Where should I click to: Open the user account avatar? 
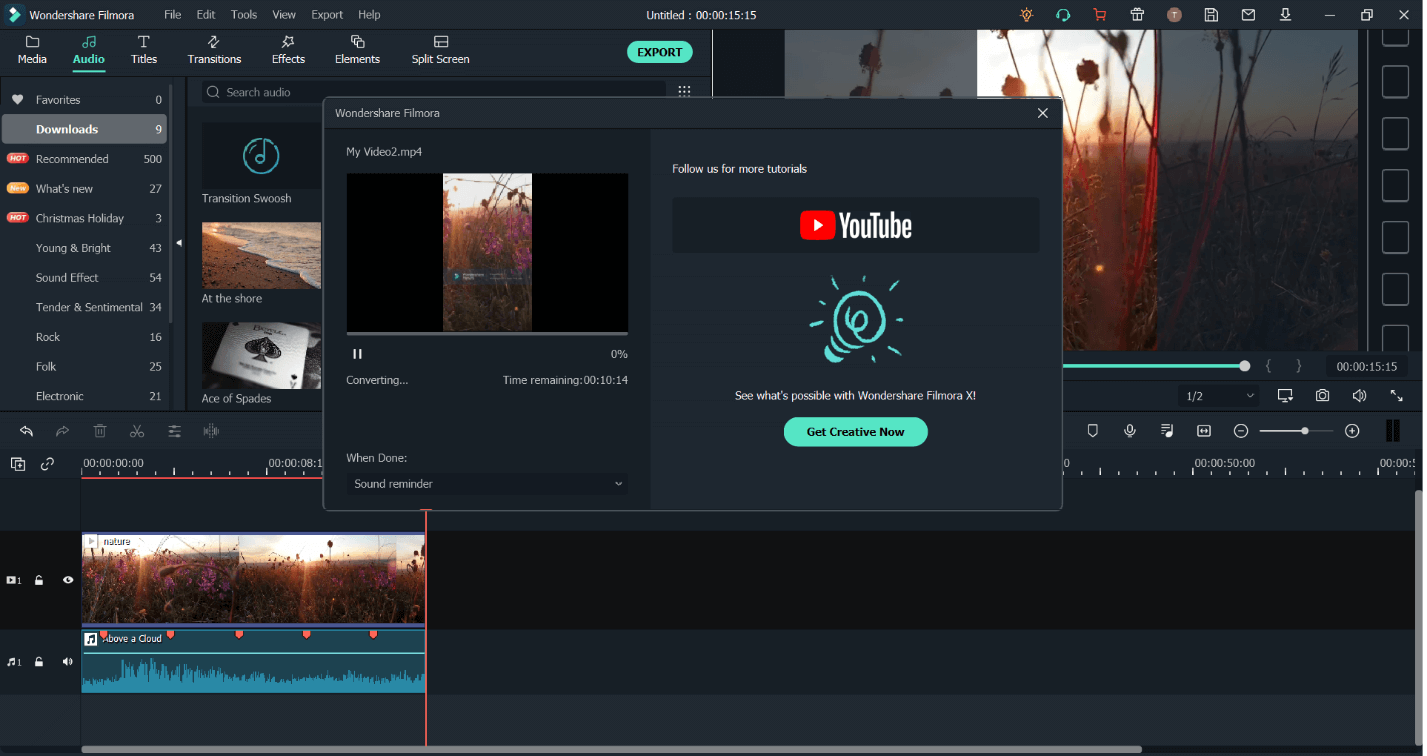[x=1174, y=15]
